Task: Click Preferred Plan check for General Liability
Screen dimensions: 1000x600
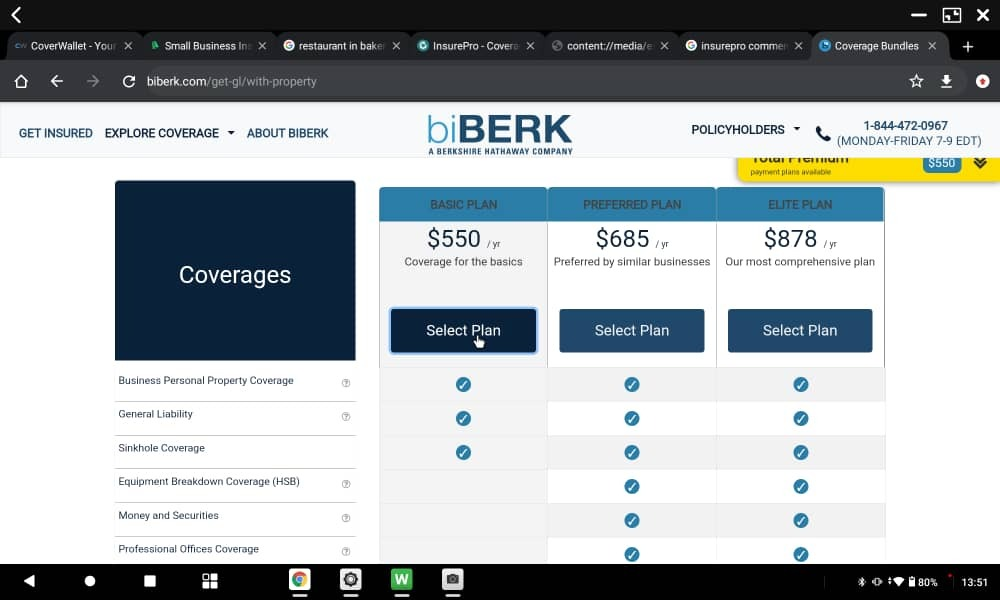Action: (632, 418)
